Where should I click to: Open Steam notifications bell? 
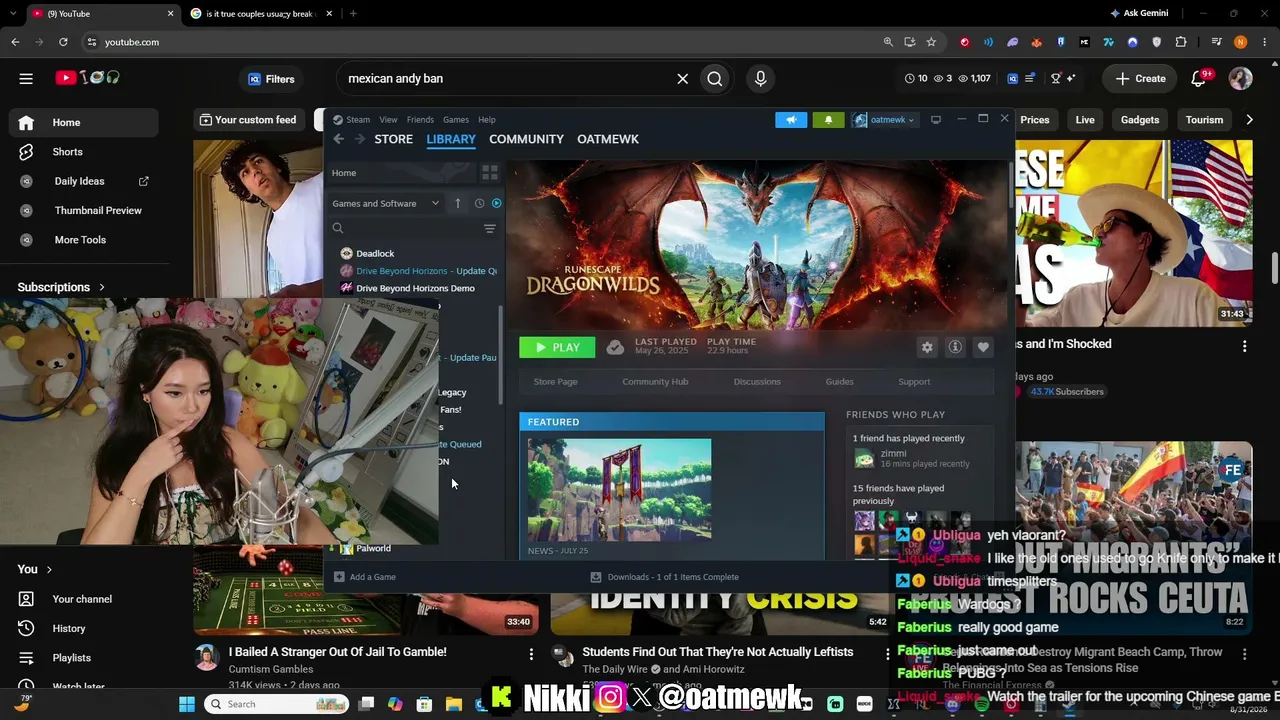pos(828,120)
